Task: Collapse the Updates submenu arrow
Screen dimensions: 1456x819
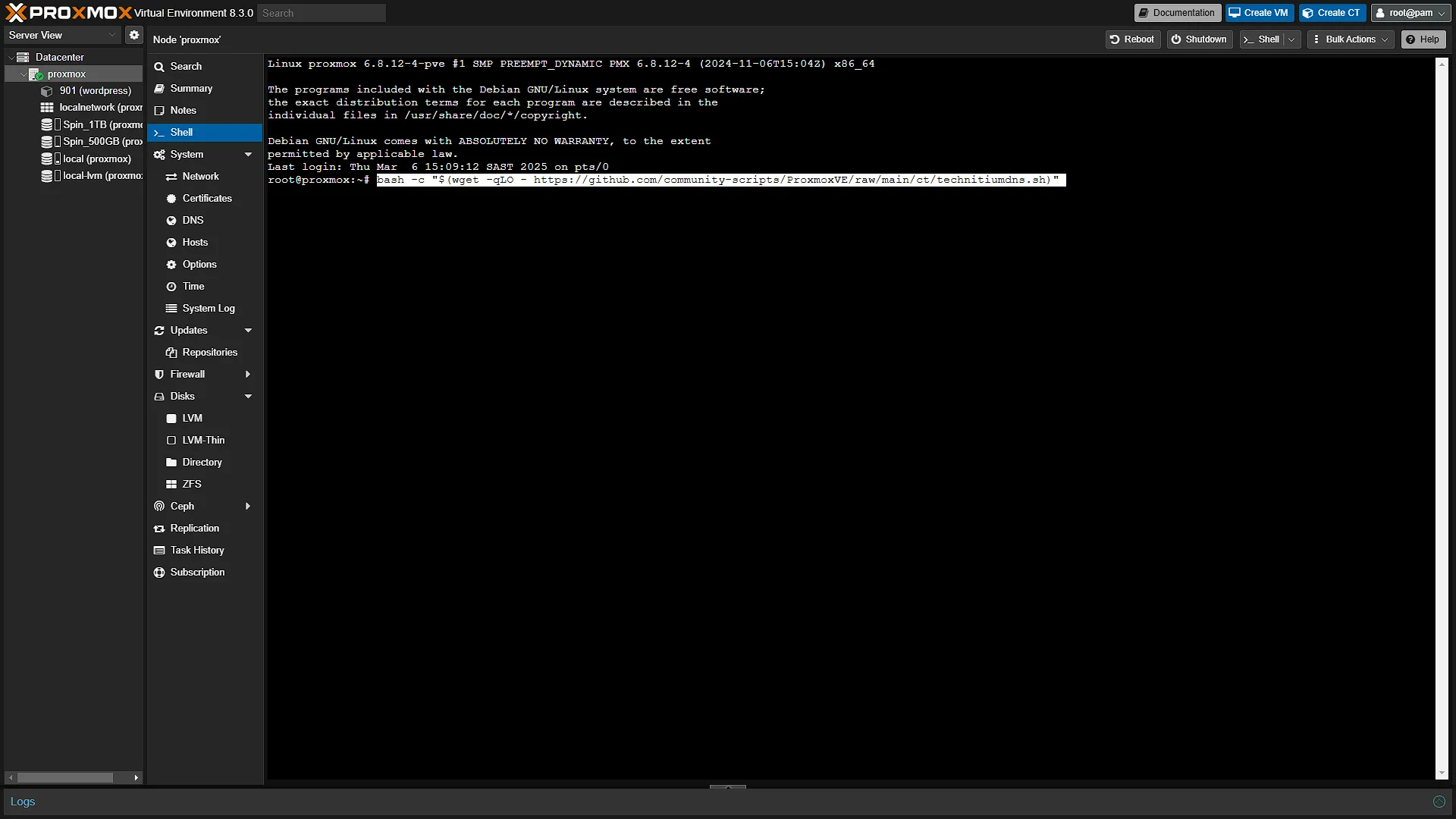Action: pos(248,331)
